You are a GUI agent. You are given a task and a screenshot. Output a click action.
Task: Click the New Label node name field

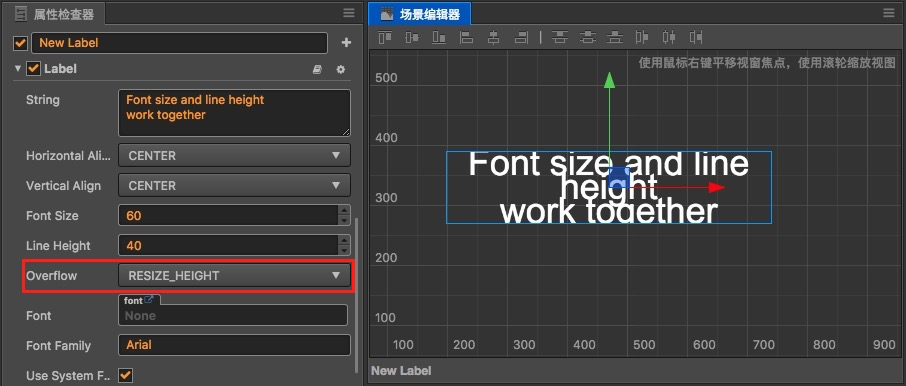[x=179, y=43]
